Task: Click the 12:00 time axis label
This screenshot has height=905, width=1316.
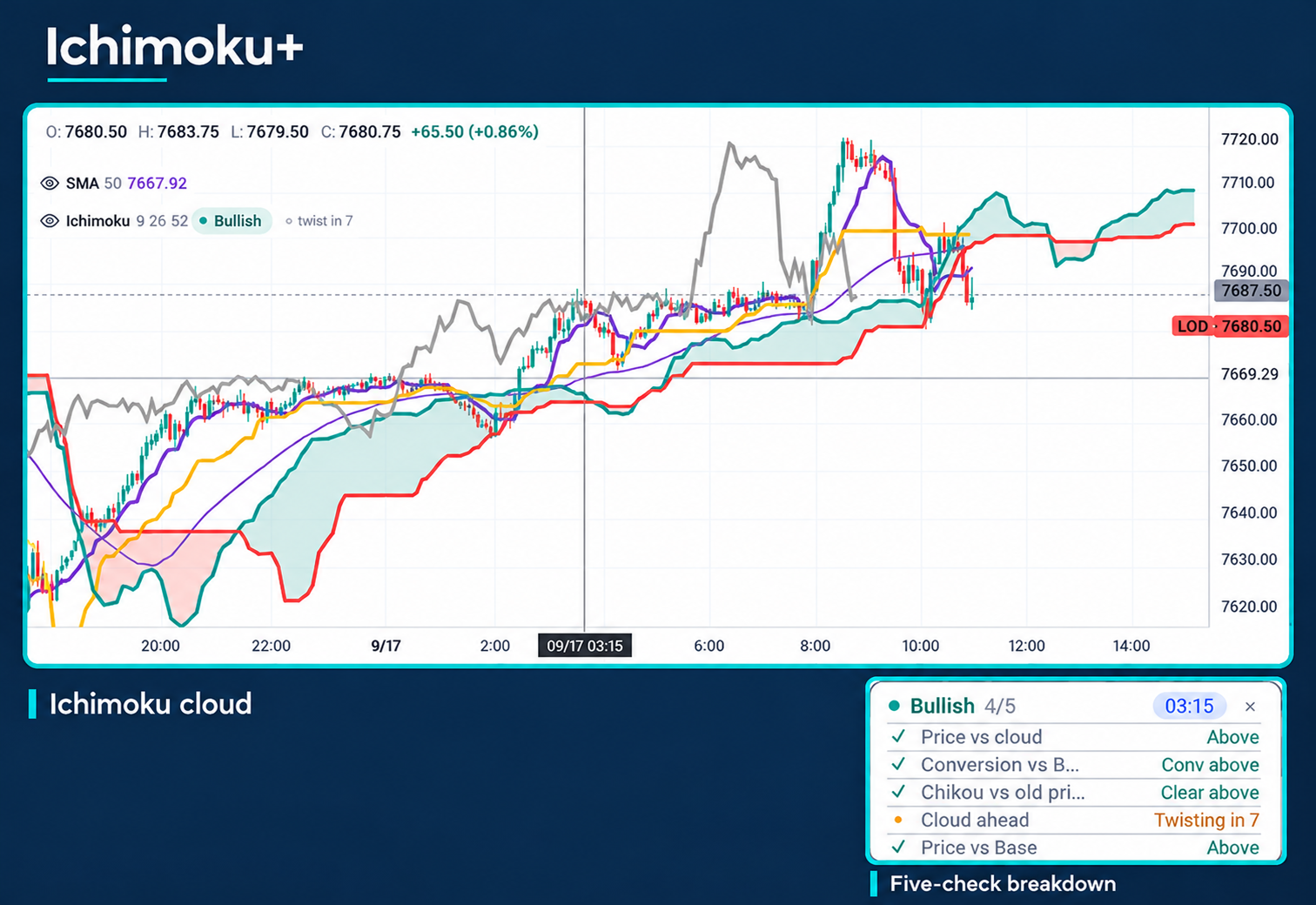Action: pos(1026,646)
